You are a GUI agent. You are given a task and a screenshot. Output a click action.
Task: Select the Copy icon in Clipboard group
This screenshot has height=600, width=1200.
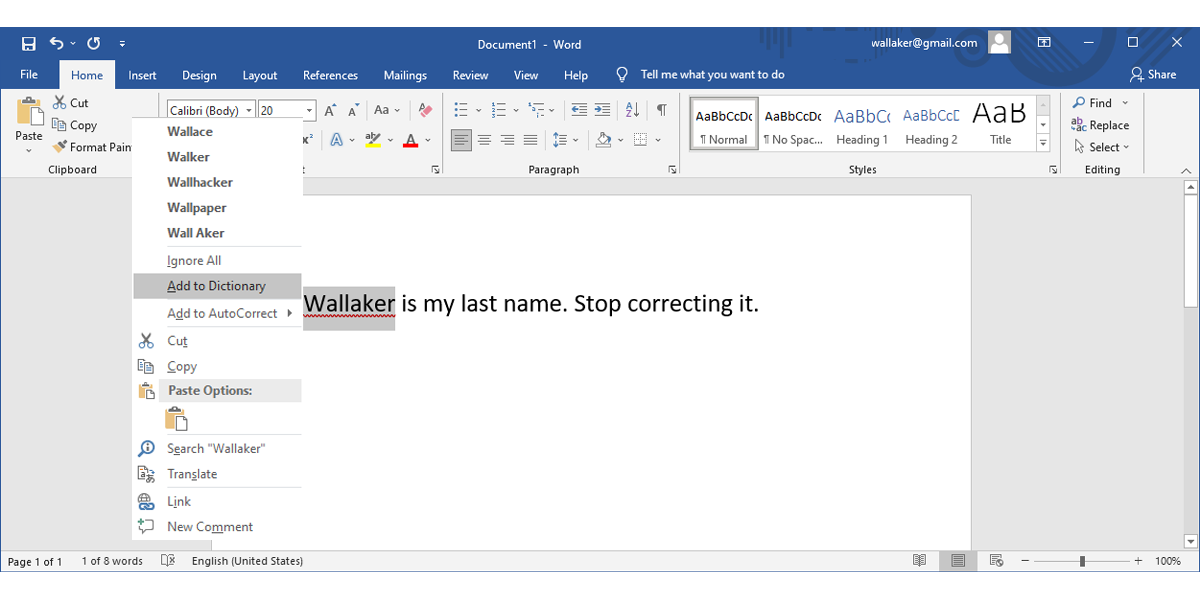(60, 125)
